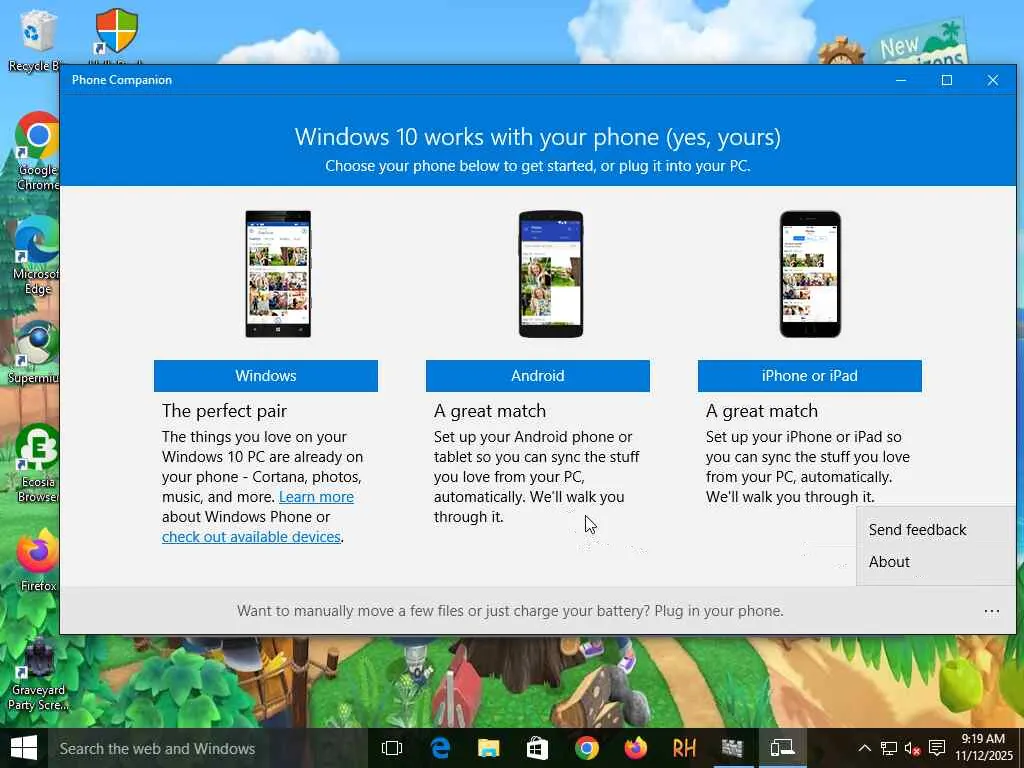The height and width of the screenshot is (768, 1024).
Task: Click the Search the web and Windows box
Action: coord(206,748)
